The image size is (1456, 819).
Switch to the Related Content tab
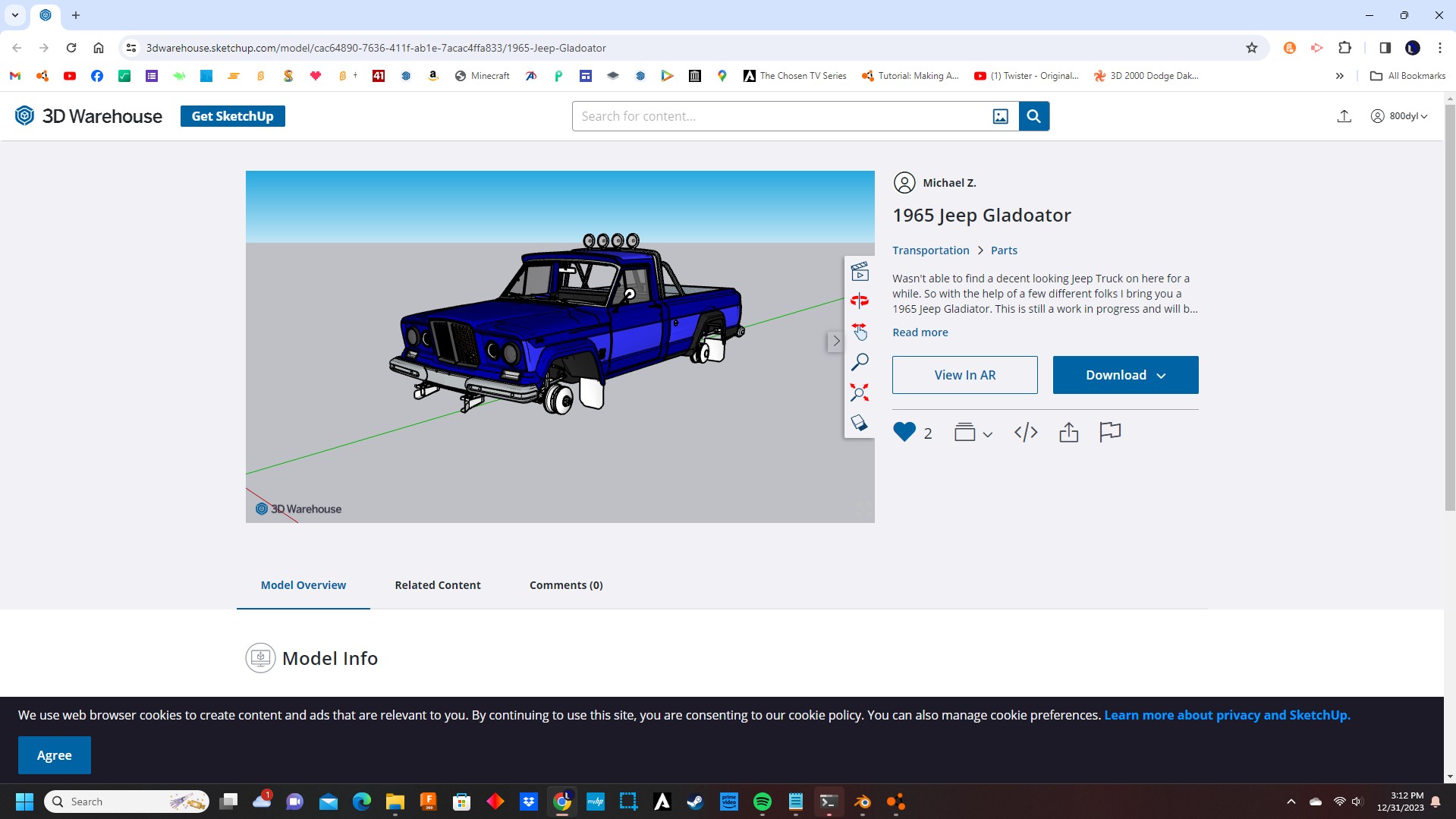point(437,585)
